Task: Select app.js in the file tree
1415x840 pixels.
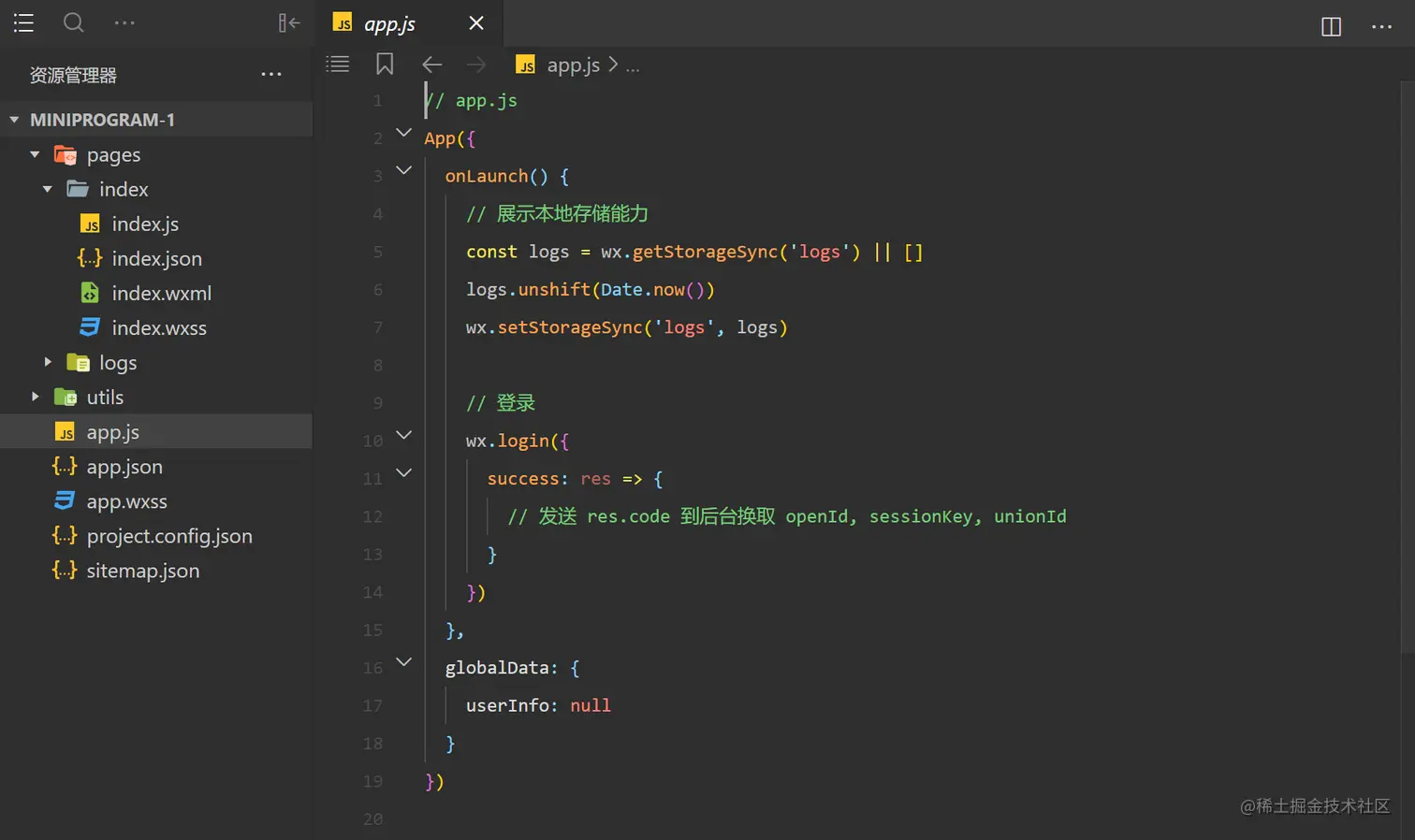Action: click(156, 431)
